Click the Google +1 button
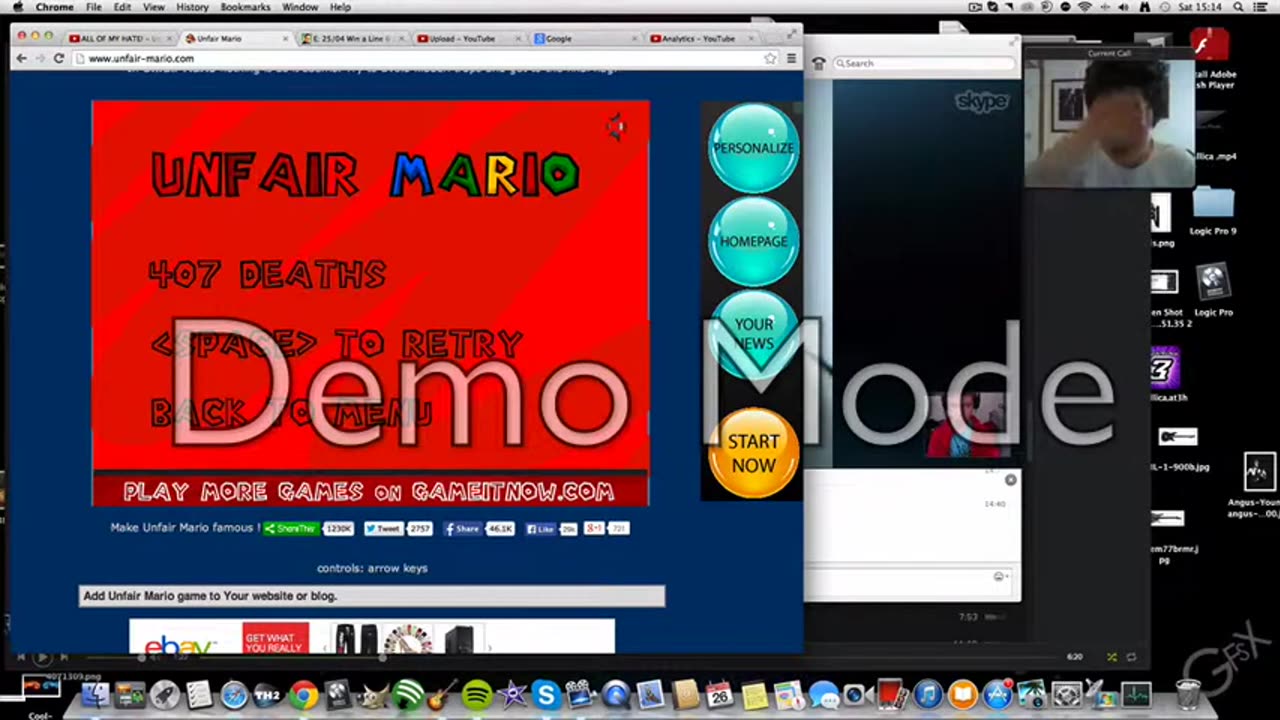This screenshot has width=1280, height=720. point(595,528)
